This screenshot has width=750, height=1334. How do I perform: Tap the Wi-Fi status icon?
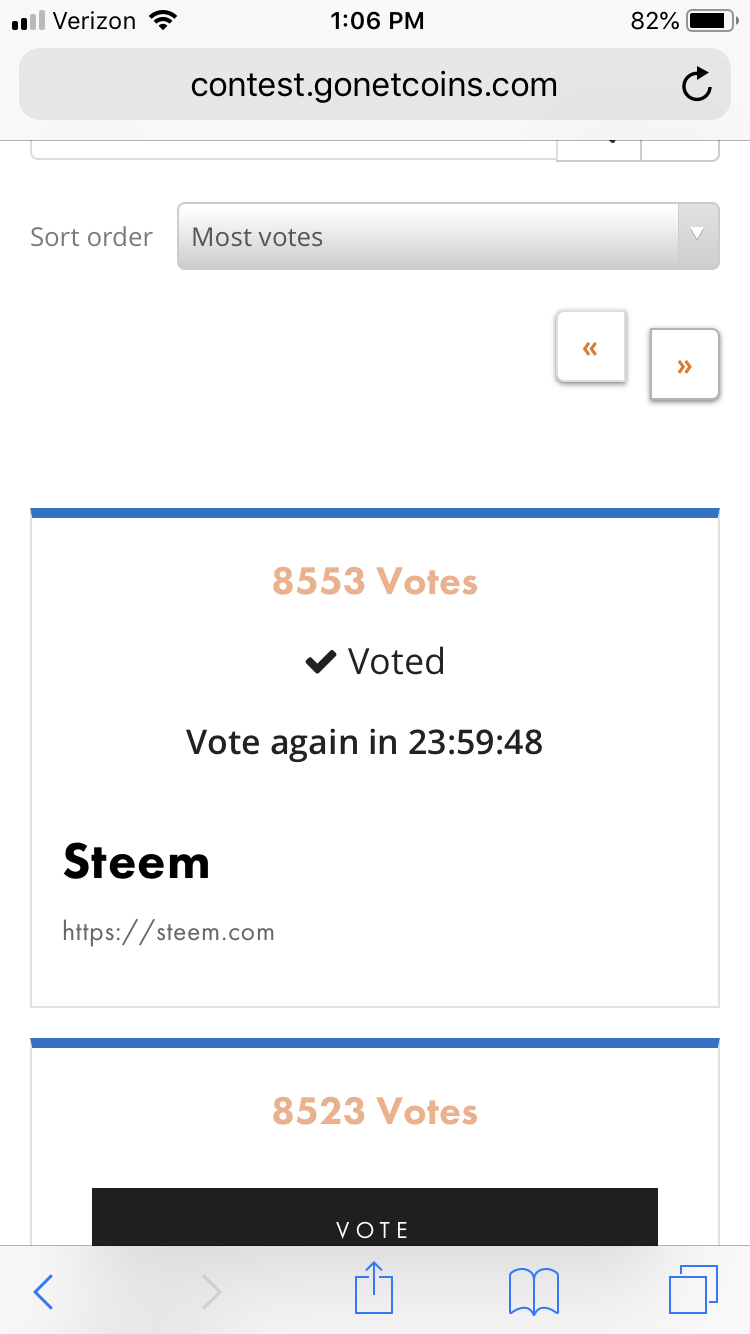pos(161,21)
